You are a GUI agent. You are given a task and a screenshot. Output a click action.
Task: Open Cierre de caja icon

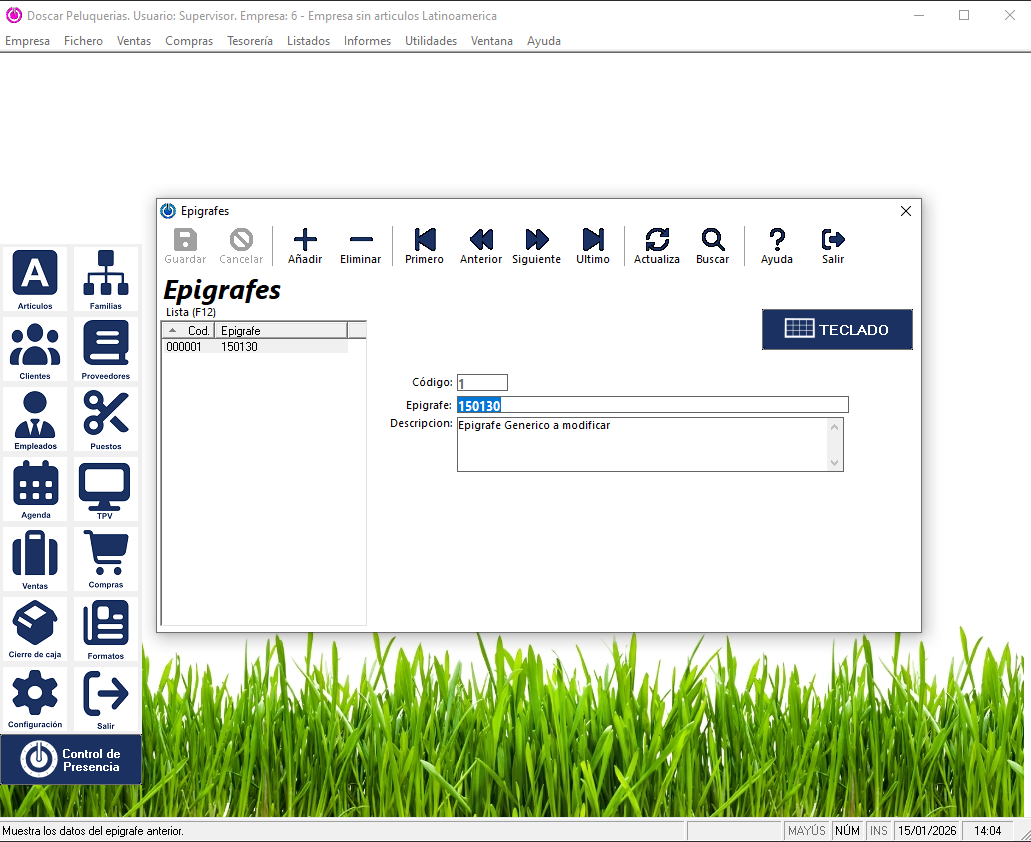click(x=35, y=629)
